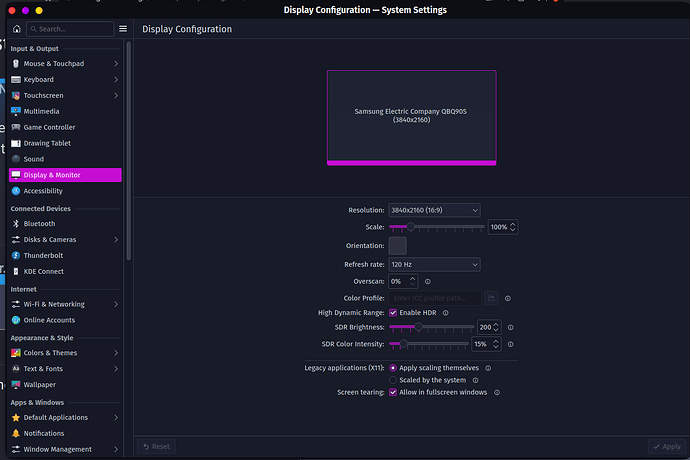This screenshot has width=690, height=460.
Task: Expand the Text & Fonts chevron
Action: click(x=116, y=369)
